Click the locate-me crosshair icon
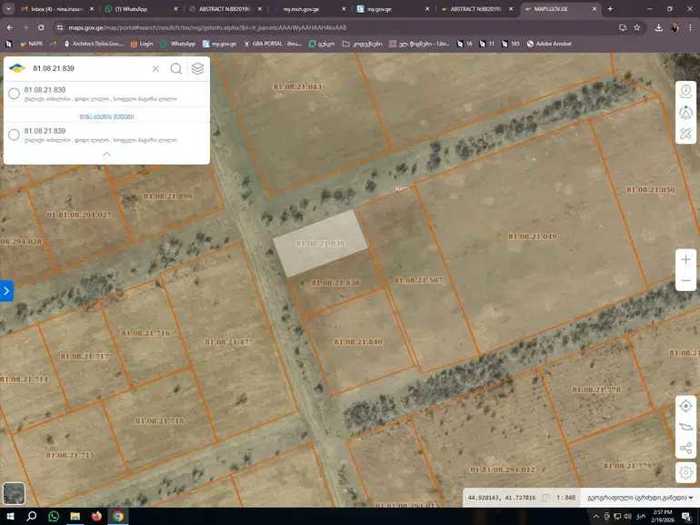This screenshot has height=525, width=700. coord(686,406)
